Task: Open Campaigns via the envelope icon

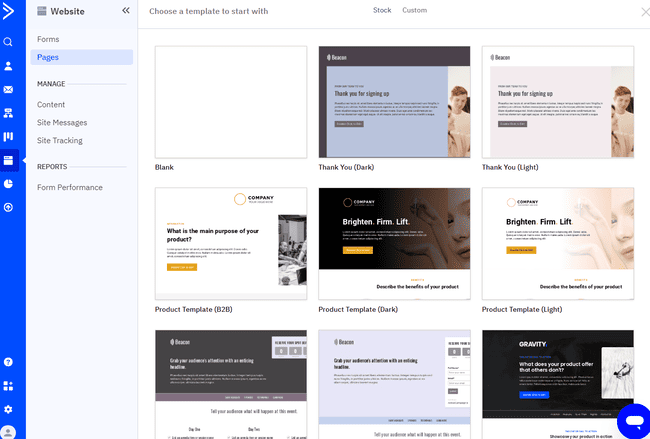Action: tap(8, 89)
